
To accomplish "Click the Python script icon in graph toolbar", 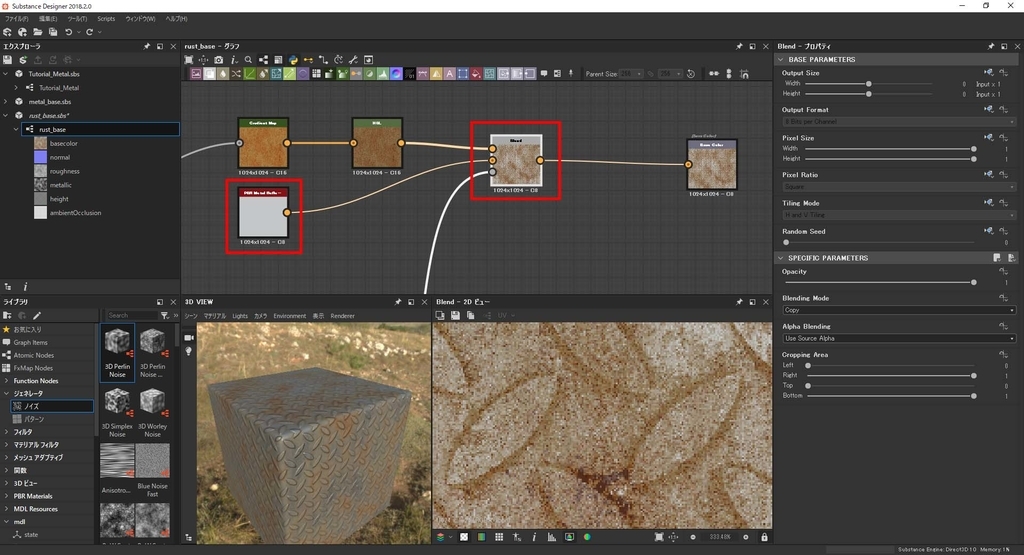I will [x=293, y=60].
